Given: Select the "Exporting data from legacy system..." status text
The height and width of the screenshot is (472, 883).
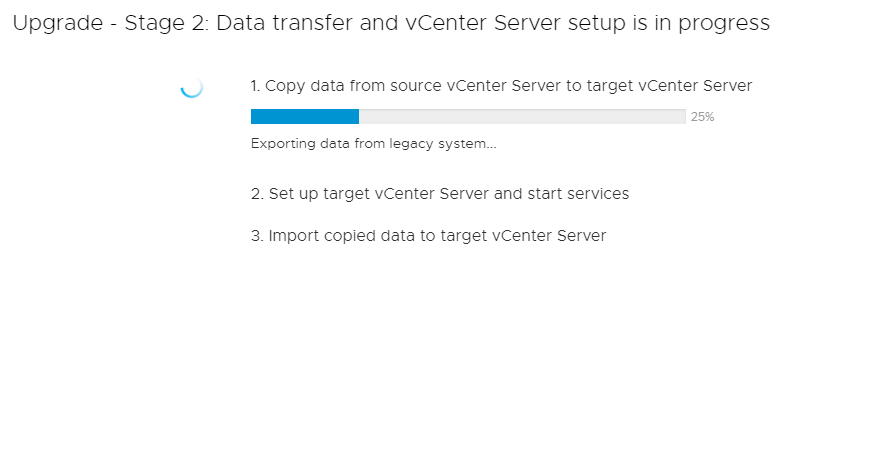Looking at the screenshot, I should (x=373, y=144).
